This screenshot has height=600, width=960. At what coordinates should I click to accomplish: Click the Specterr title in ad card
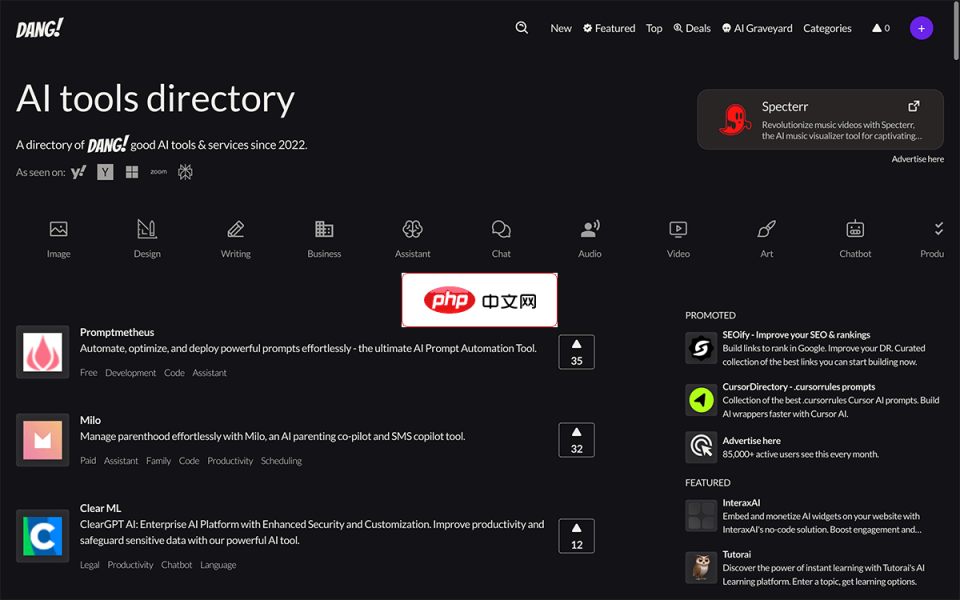pyautogui.click(x=784, y=106)
